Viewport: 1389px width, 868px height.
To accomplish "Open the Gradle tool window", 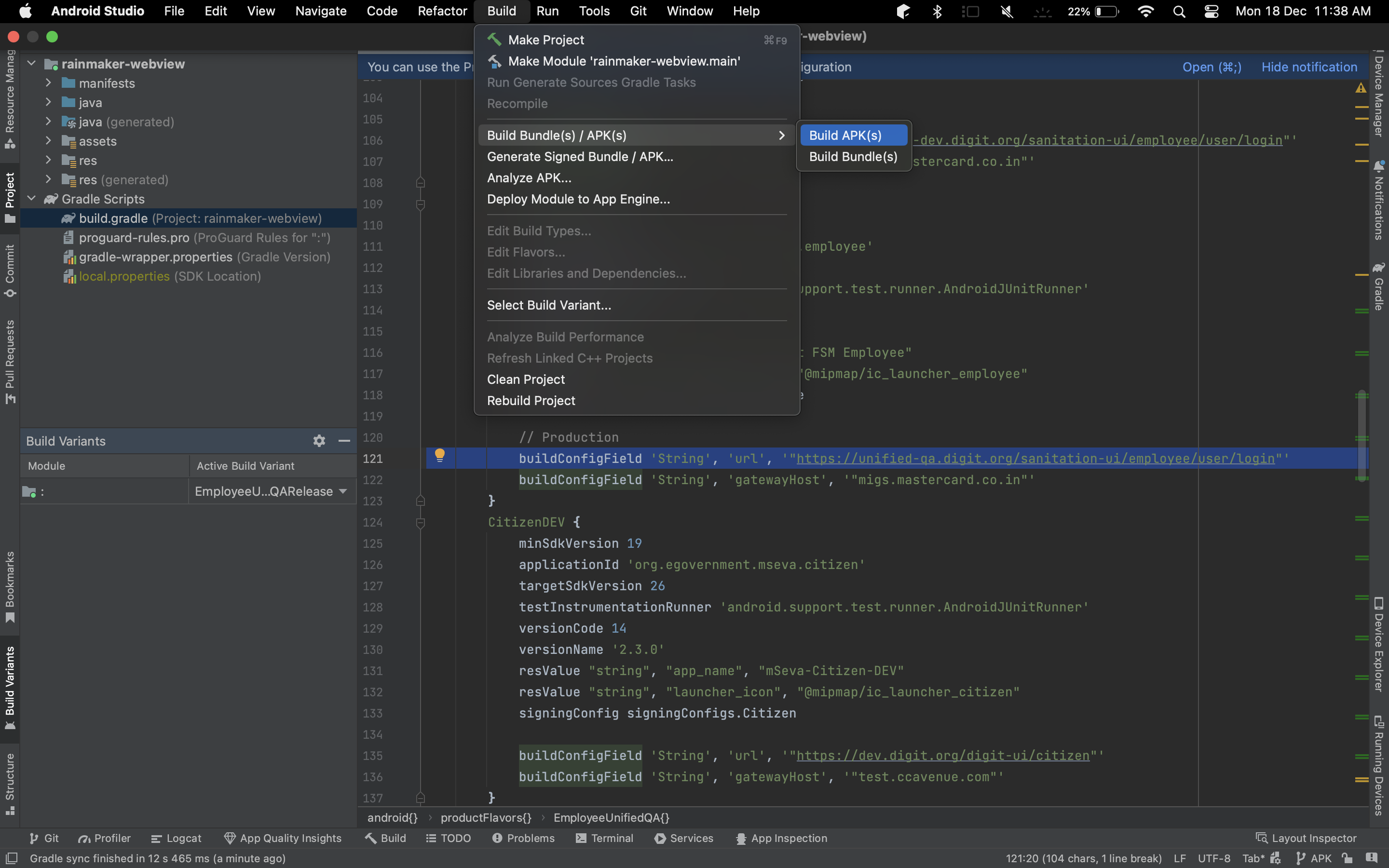I will (x=1379, y=286).
